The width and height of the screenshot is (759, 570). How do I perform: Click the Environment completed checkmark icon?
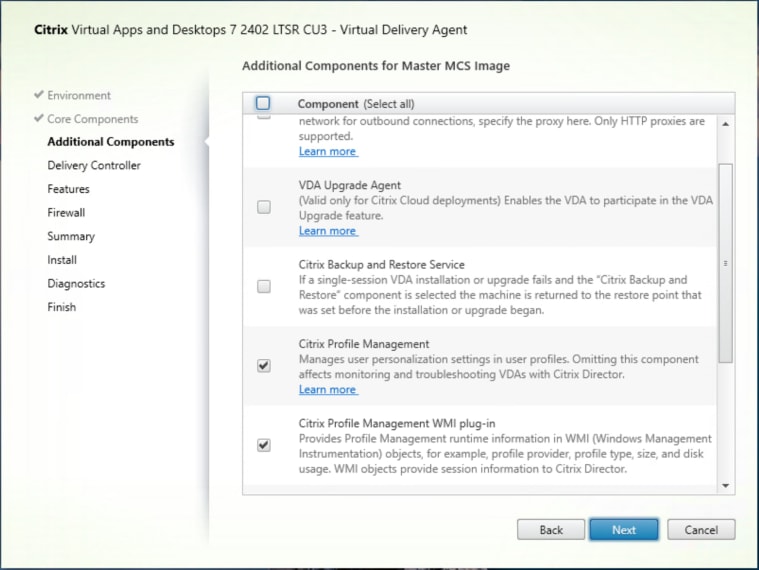[39, 94]
